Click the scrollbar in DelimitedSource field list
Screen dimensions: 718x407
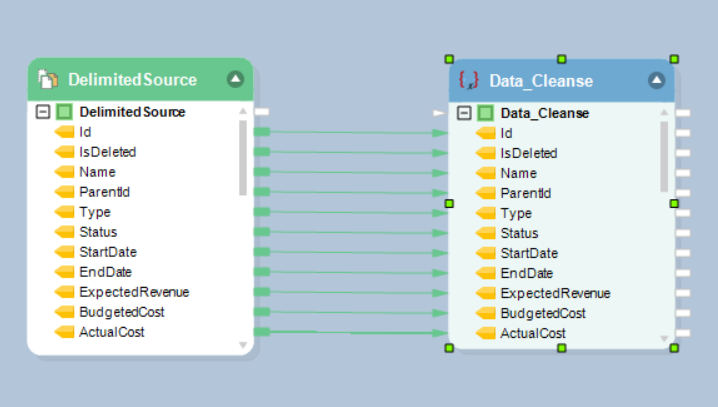[x=243, y=157]
